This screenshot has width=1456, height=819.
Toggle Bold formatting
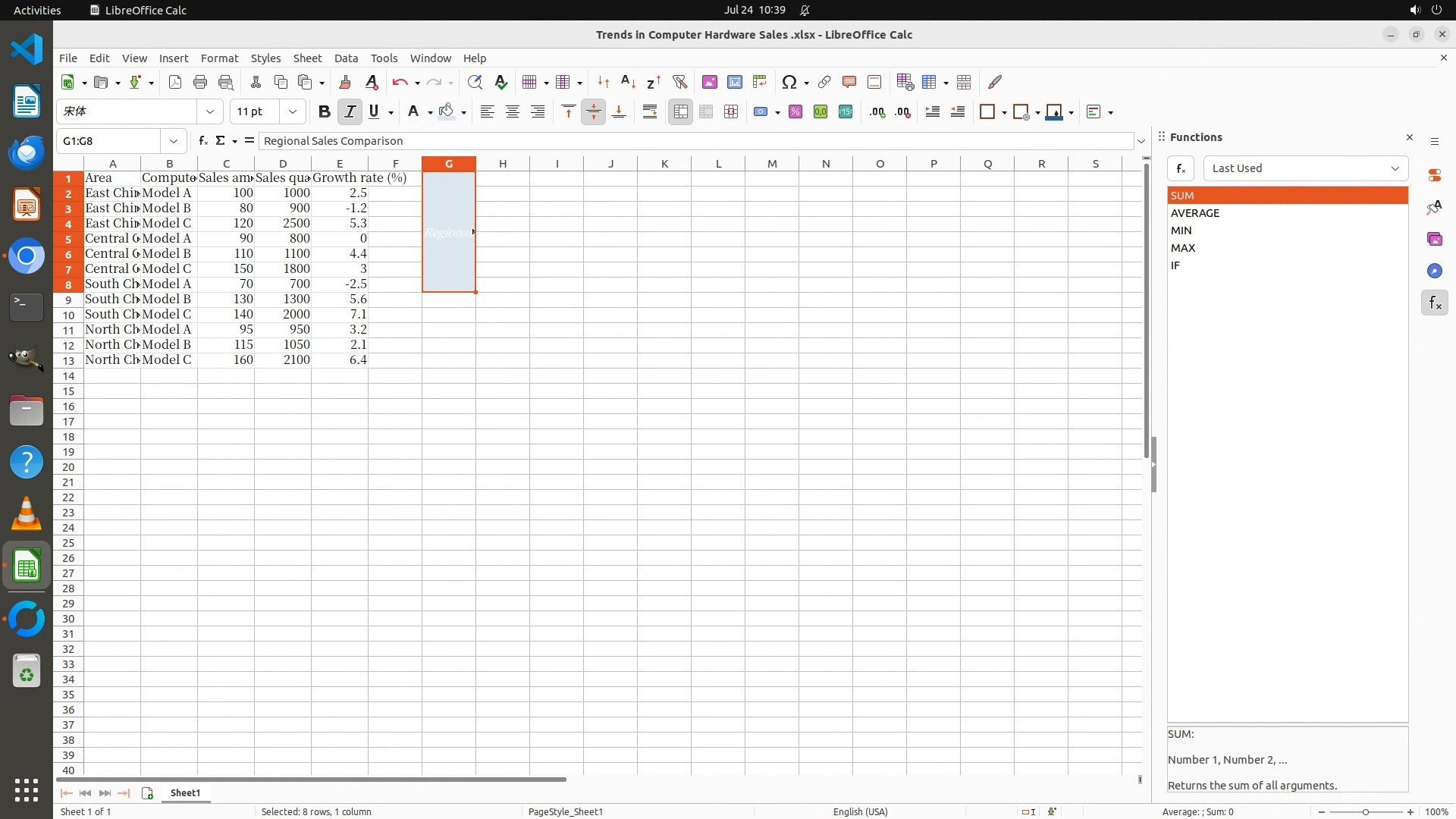pos(324,111)
